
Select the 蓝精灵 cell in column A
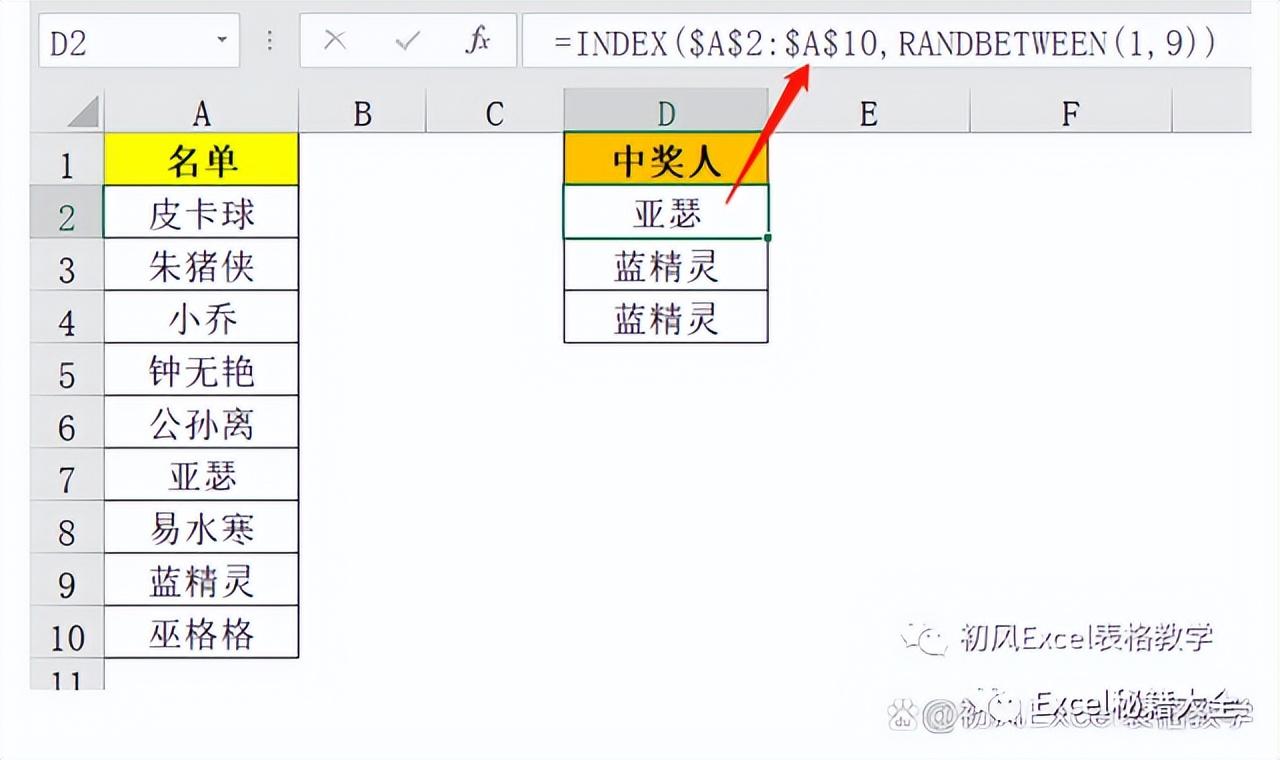click(201, 580)
